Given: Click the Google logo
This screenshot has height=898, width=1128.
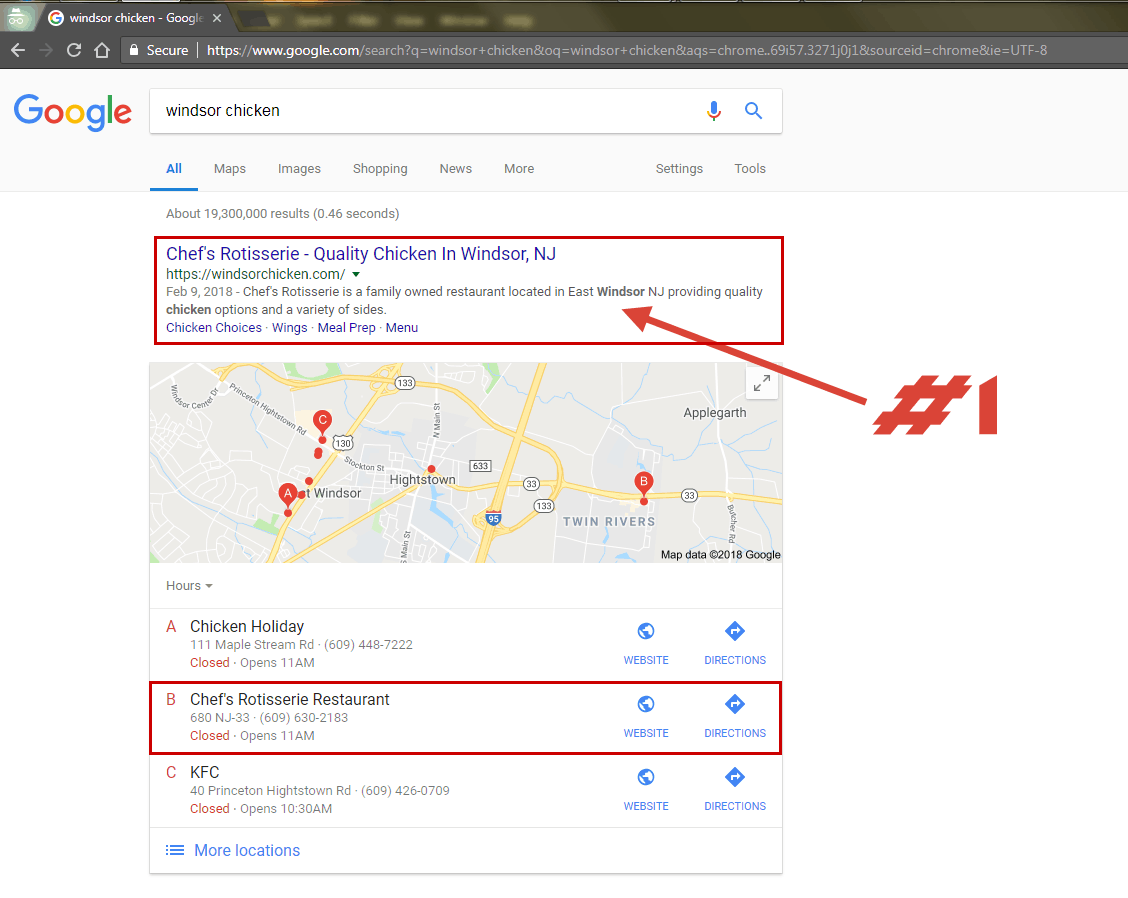Looking at the screenshot, I should pos(73,112).
